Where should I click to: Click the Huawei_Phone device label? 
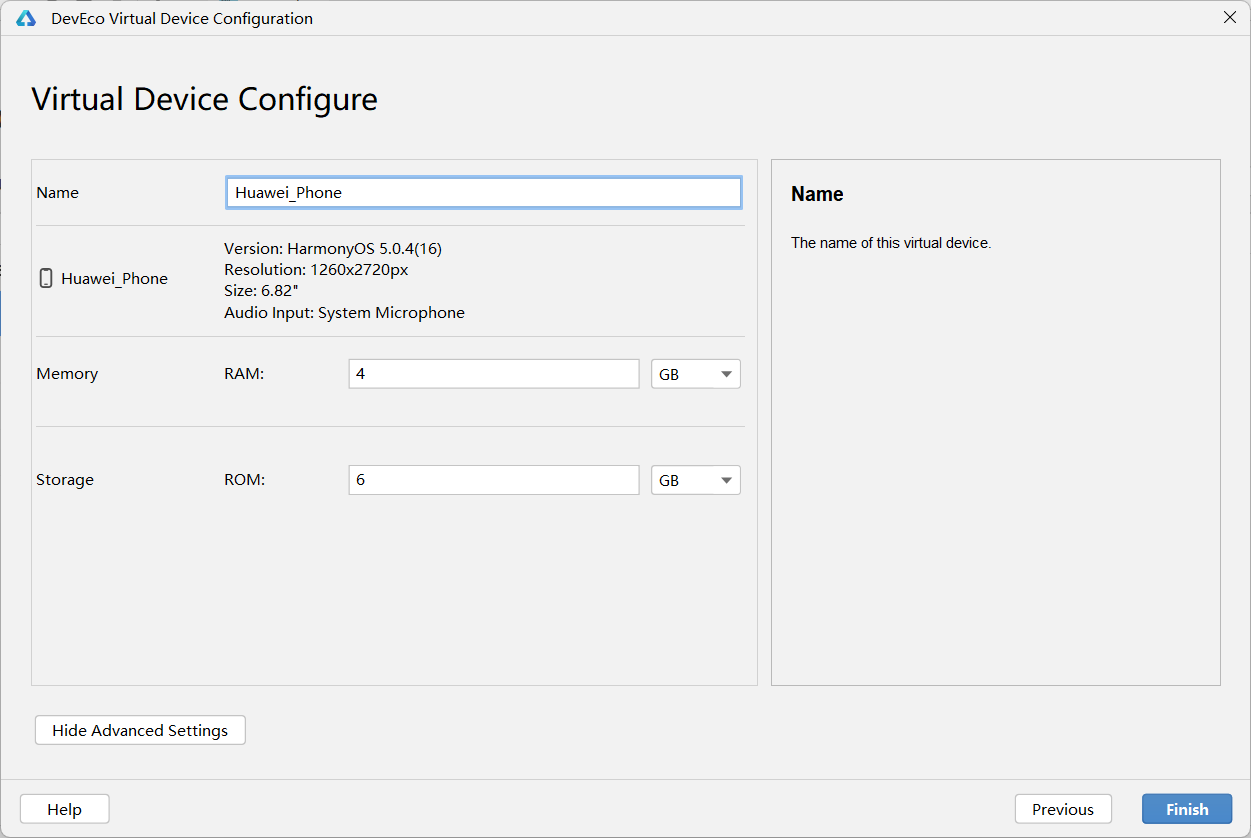point(114,279)
